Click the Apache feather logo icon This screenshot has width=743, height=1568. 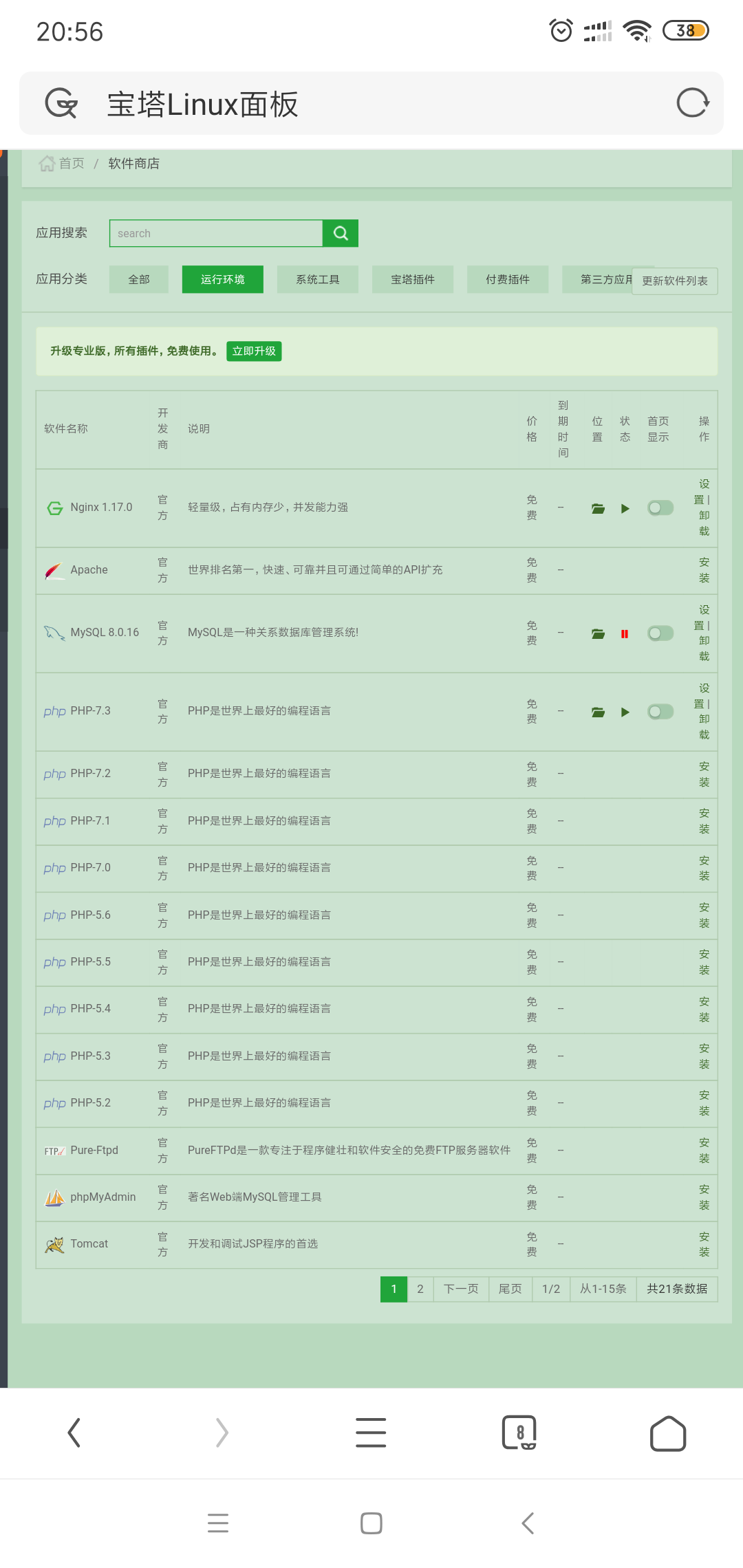coord(54,570)
